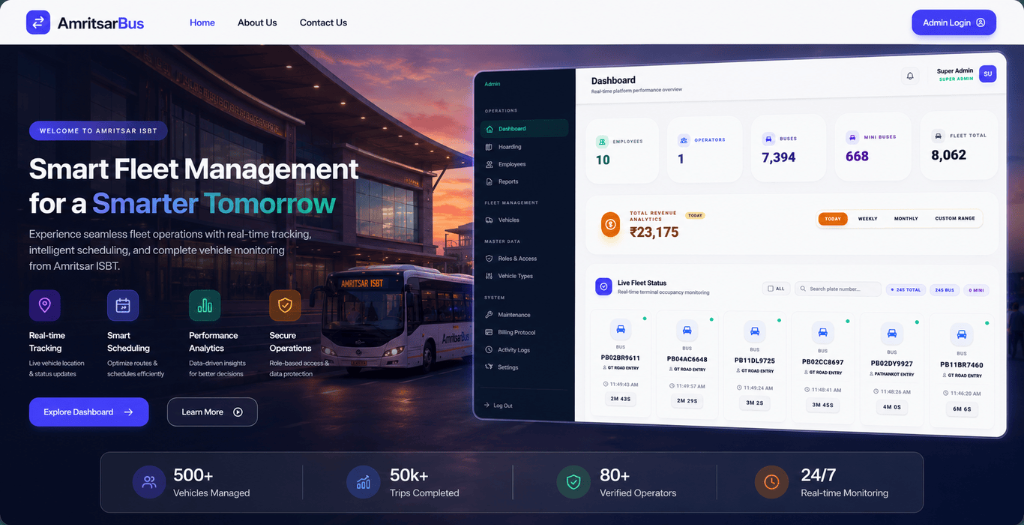Switch revenue analytics to Weekly
This screenshot has width=1024, height=525.
[868, 219]
